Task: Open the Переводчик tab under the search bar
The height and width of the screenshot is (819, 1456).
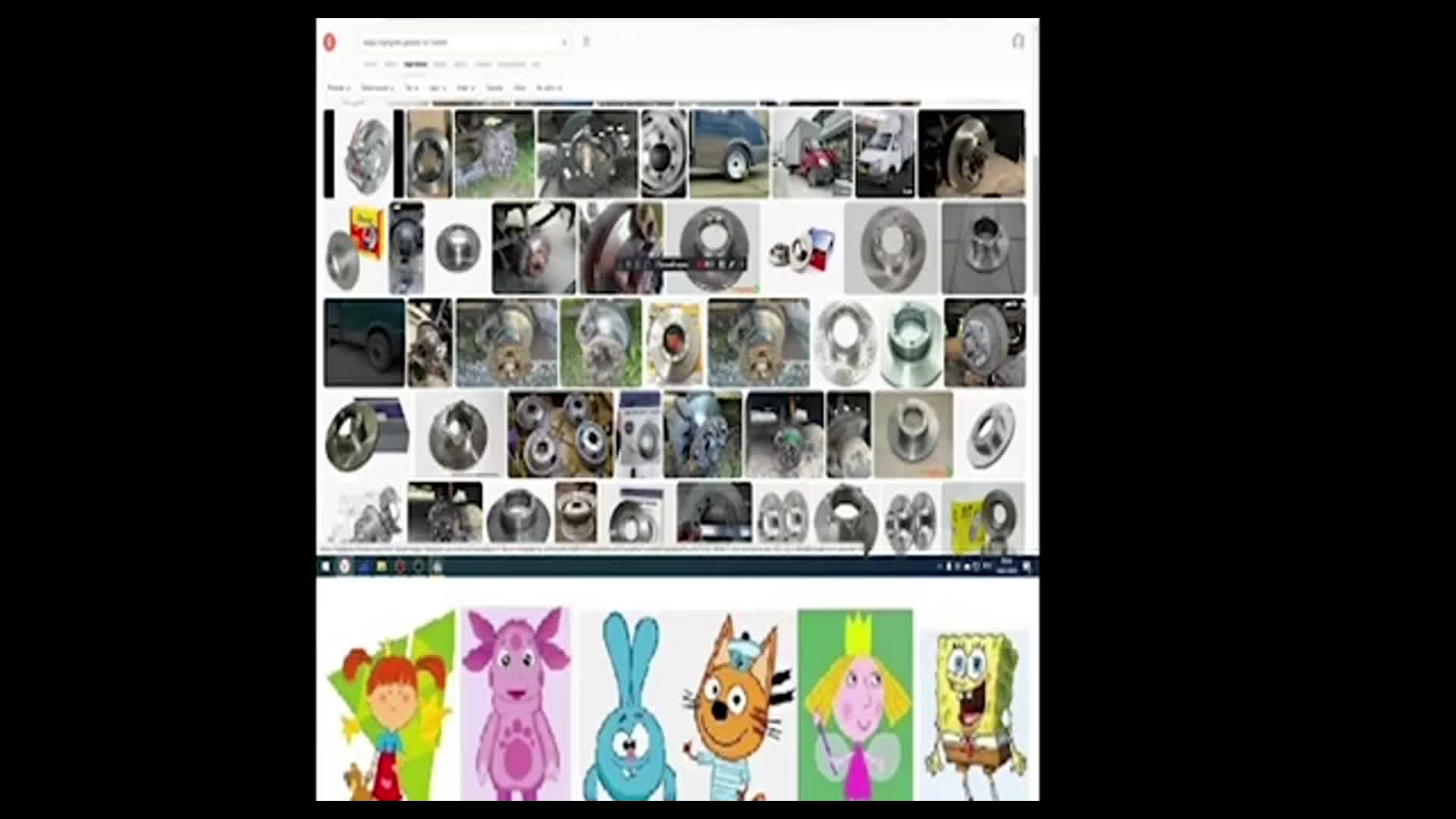Action: [512, 64]
